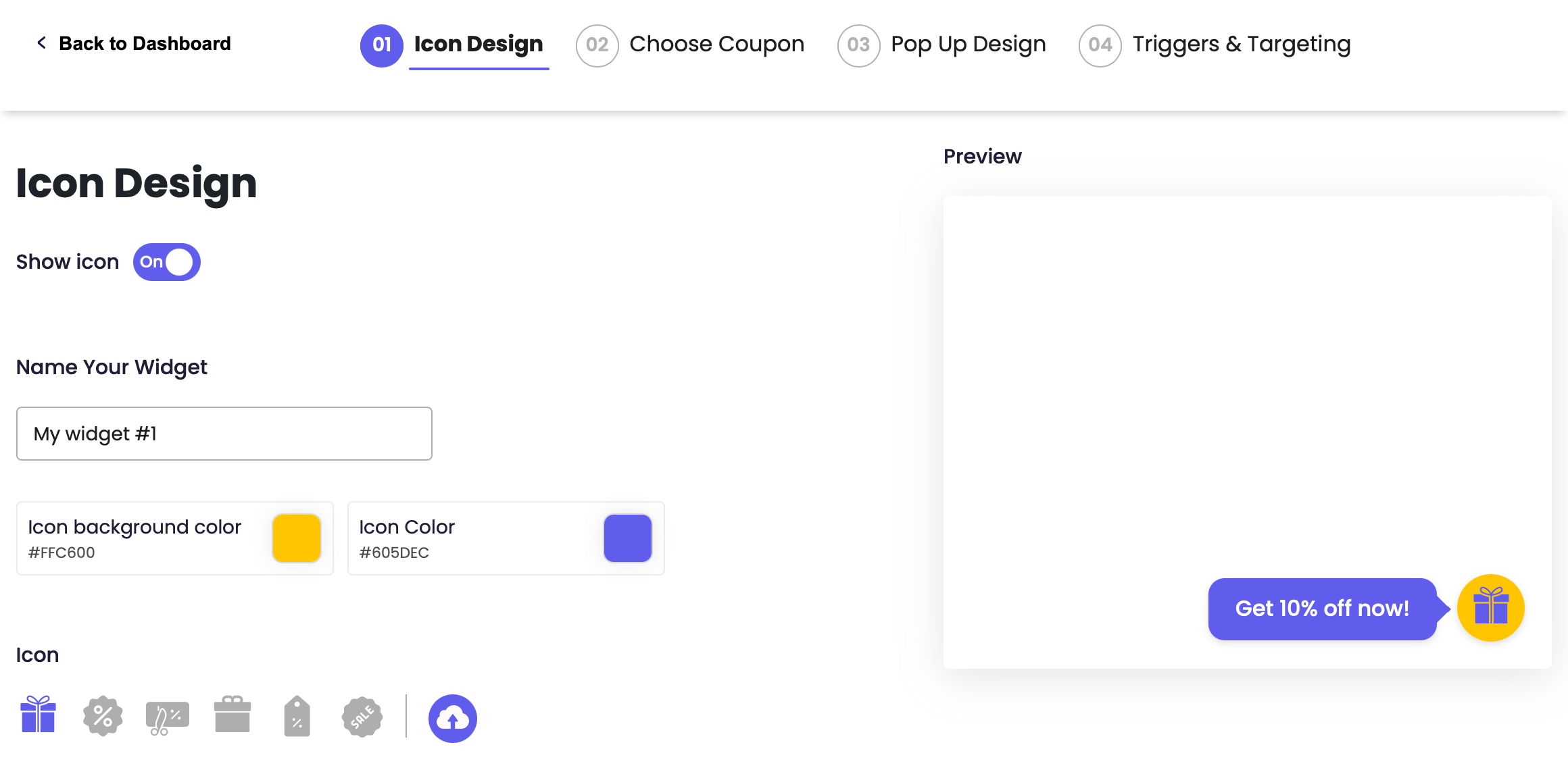Turn off the Show icon toggle
The image size is (1568, 770).
click(x=166, y=262)
